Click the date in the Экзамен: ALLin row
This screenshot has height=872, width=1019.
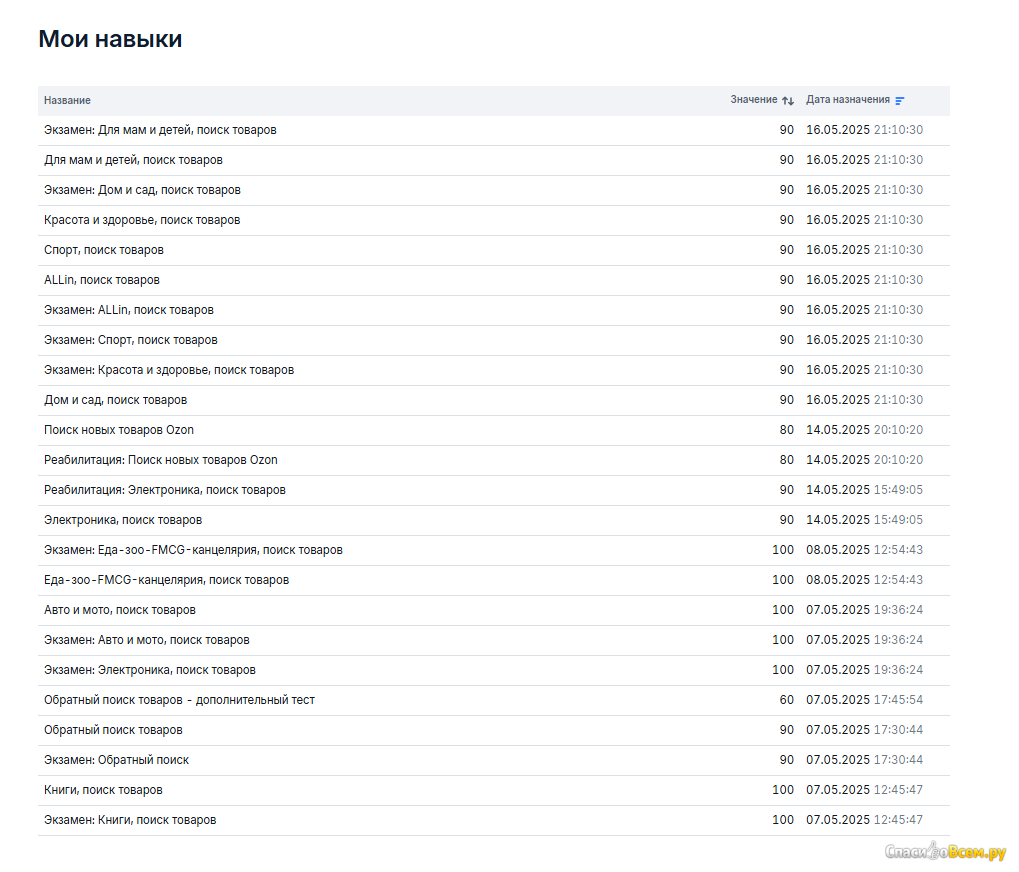[x=864, y=311]
